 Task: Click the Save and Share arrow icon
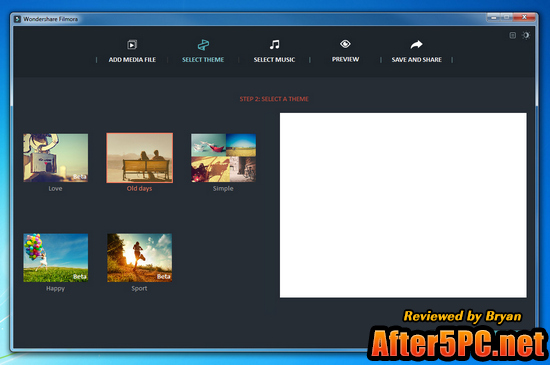416,45
